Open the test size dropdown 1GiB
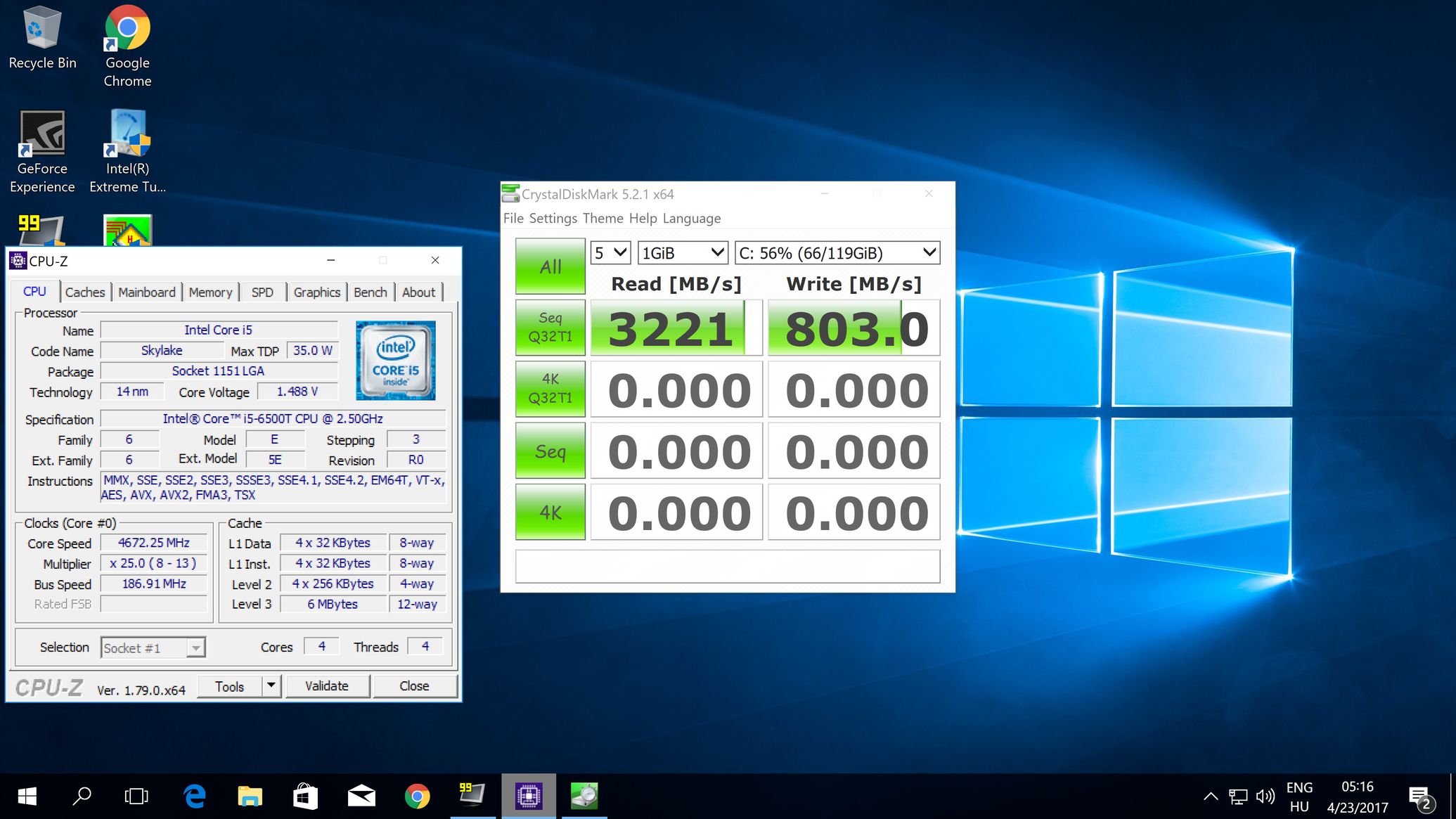This screenshot has height=819, width=1456. (x=683, y=253)
